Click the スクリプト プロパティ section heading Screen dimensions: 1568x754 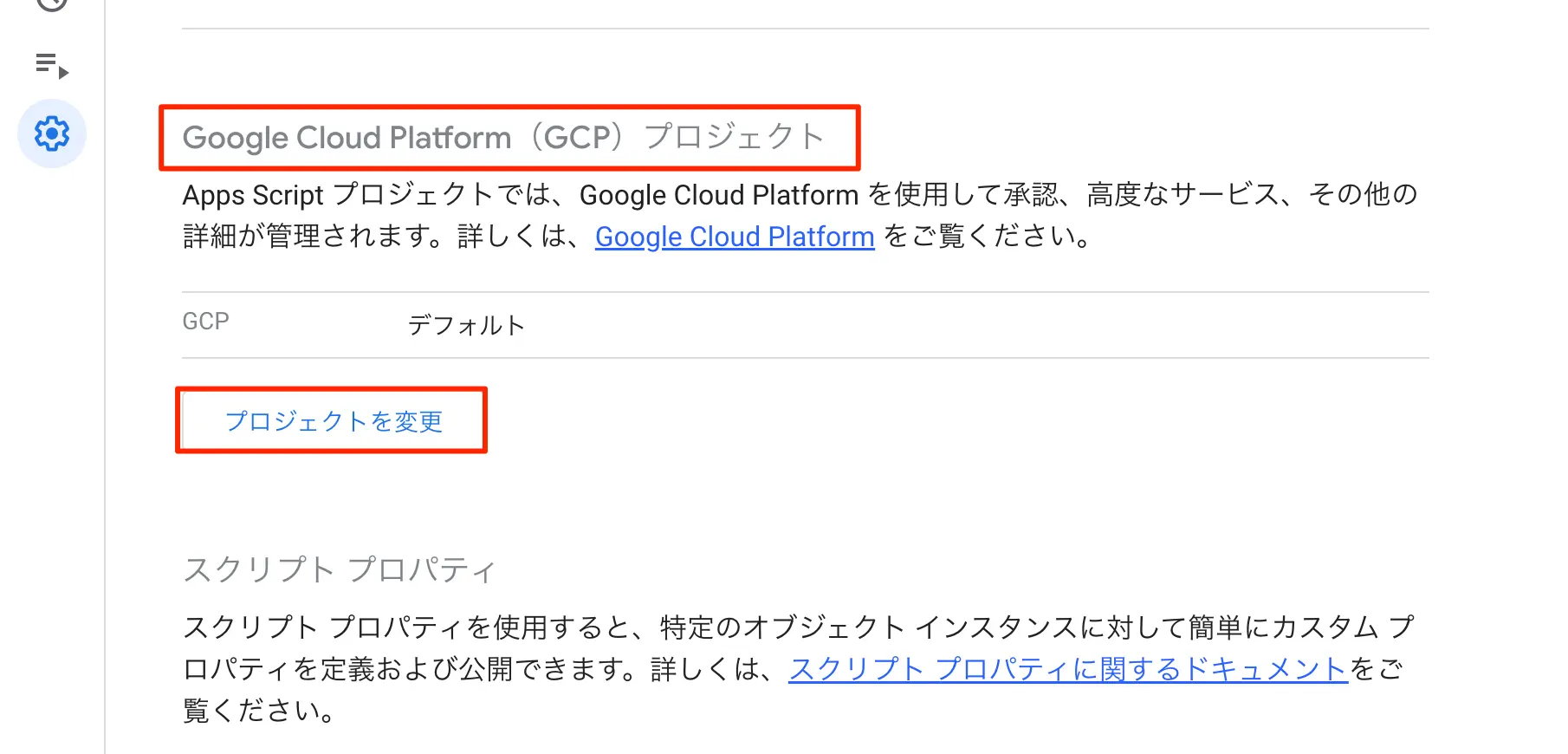pos(339,569)
